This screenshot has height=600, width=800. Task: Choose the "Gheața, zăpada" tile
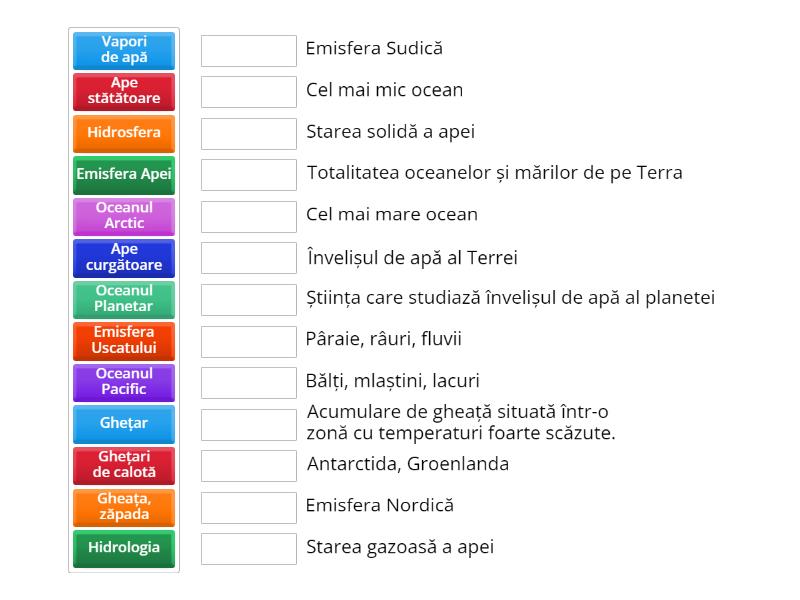pyautogui.click(x=123, y=507)
